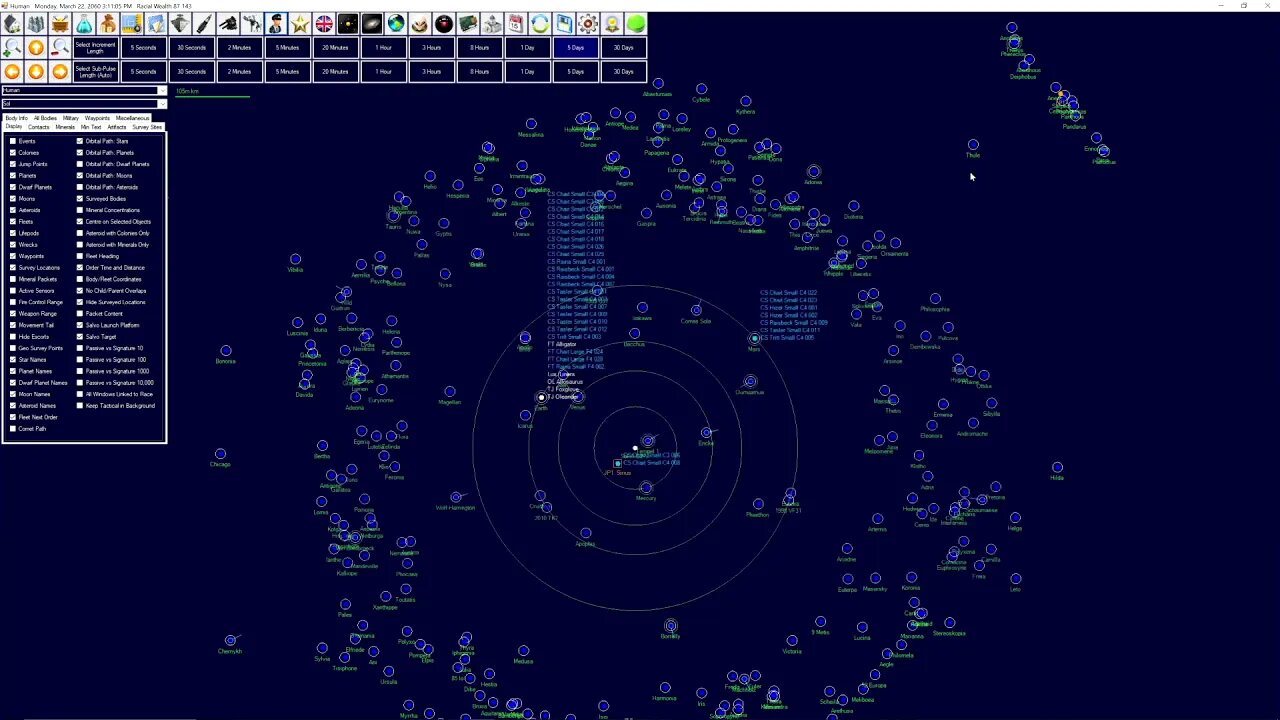Toggle the Asteroid Names checkbox
The image size is (1280, 720).
pyautogui.click(x=13, y=406)
